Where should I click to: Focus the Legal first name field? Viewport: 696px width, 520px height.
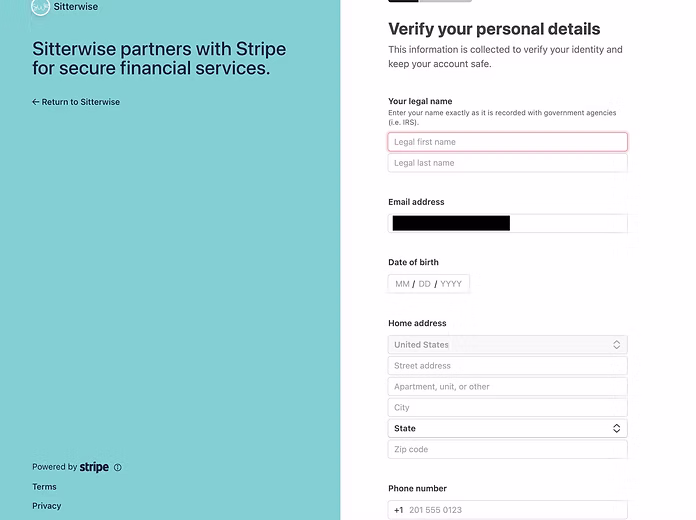click(x=507, y=142)
